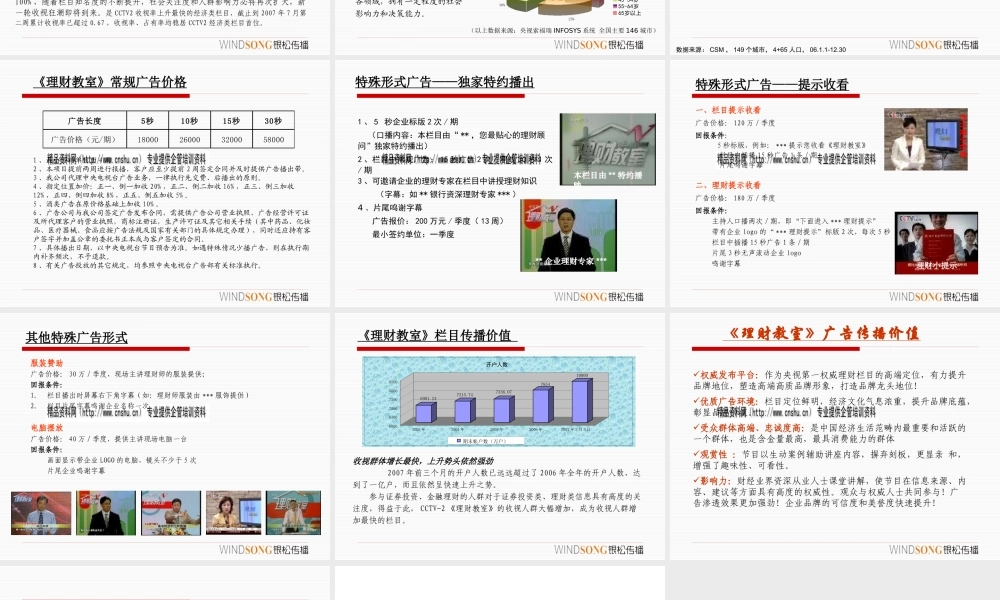
Task: Click the 4、片尾鸣谢字幕 line
Action: 390,208
